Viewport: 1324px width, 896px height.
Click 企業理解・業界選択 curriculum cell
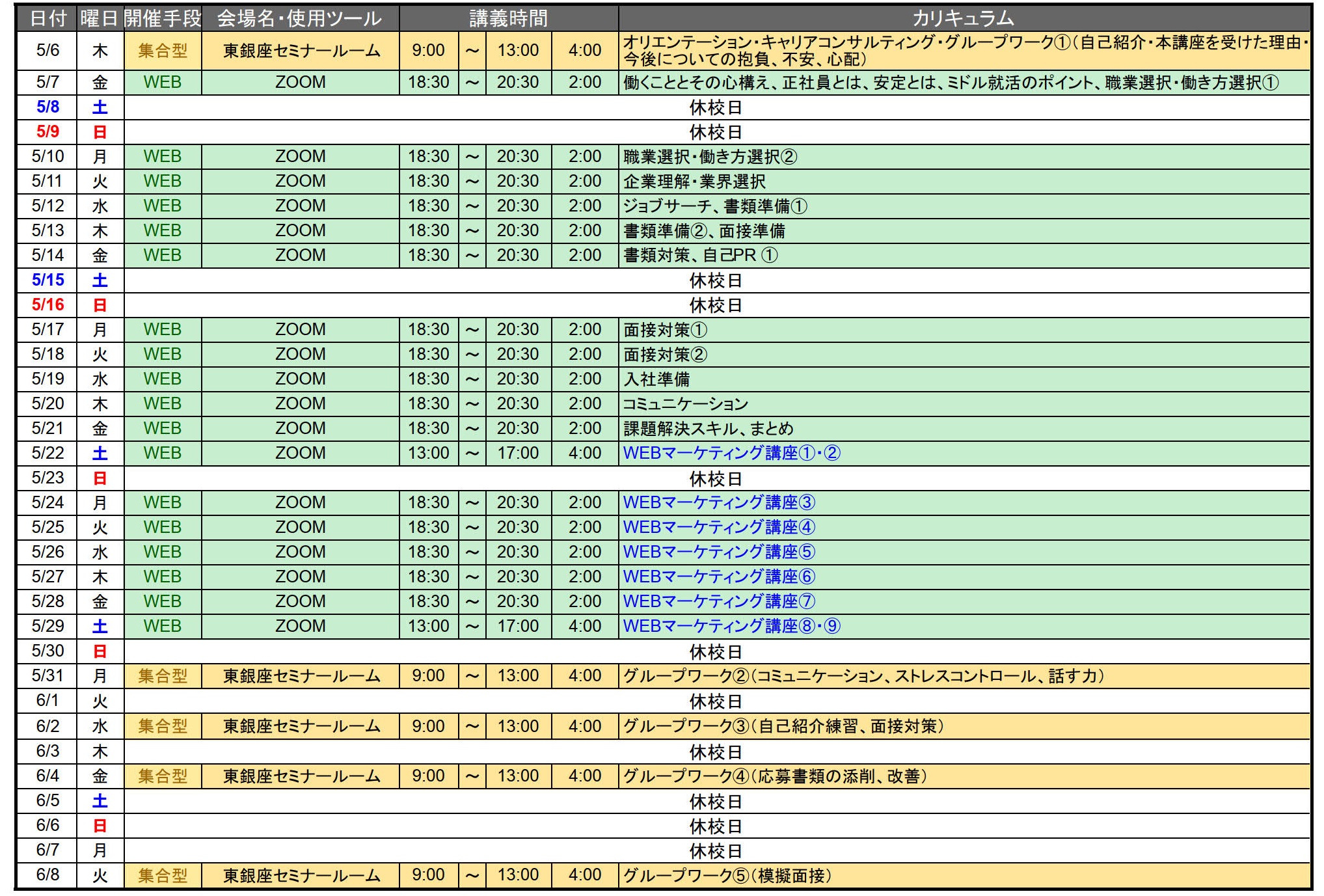pyautogui.click(x=964, y=182)
